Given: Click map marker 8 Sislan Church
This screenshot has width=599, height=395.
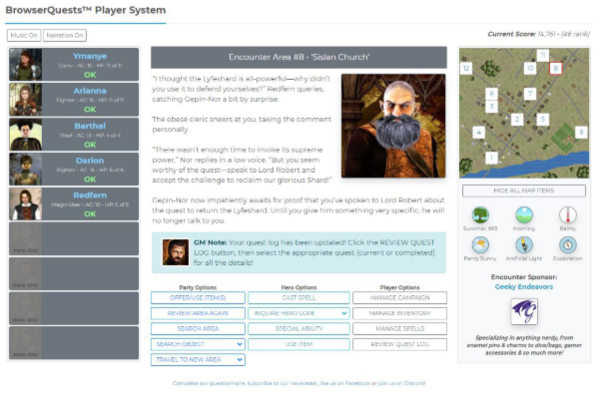Looking at the screenshot, I should [555, 69].
